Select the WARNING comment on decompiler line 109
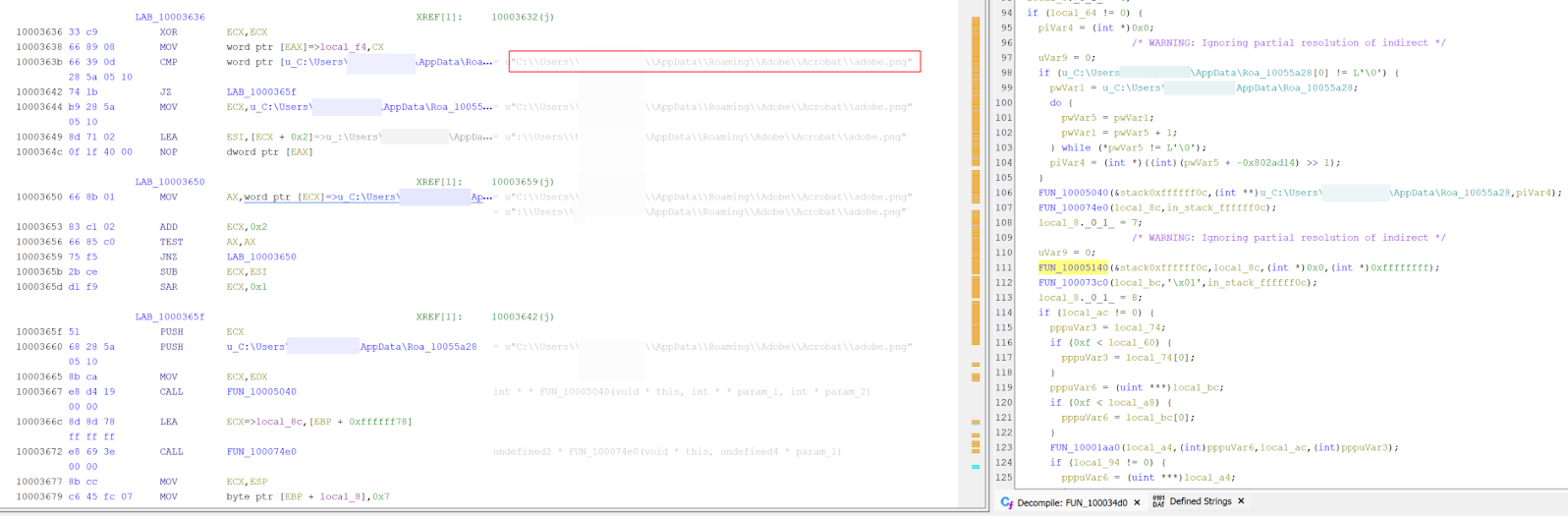 coord(1288,237)
